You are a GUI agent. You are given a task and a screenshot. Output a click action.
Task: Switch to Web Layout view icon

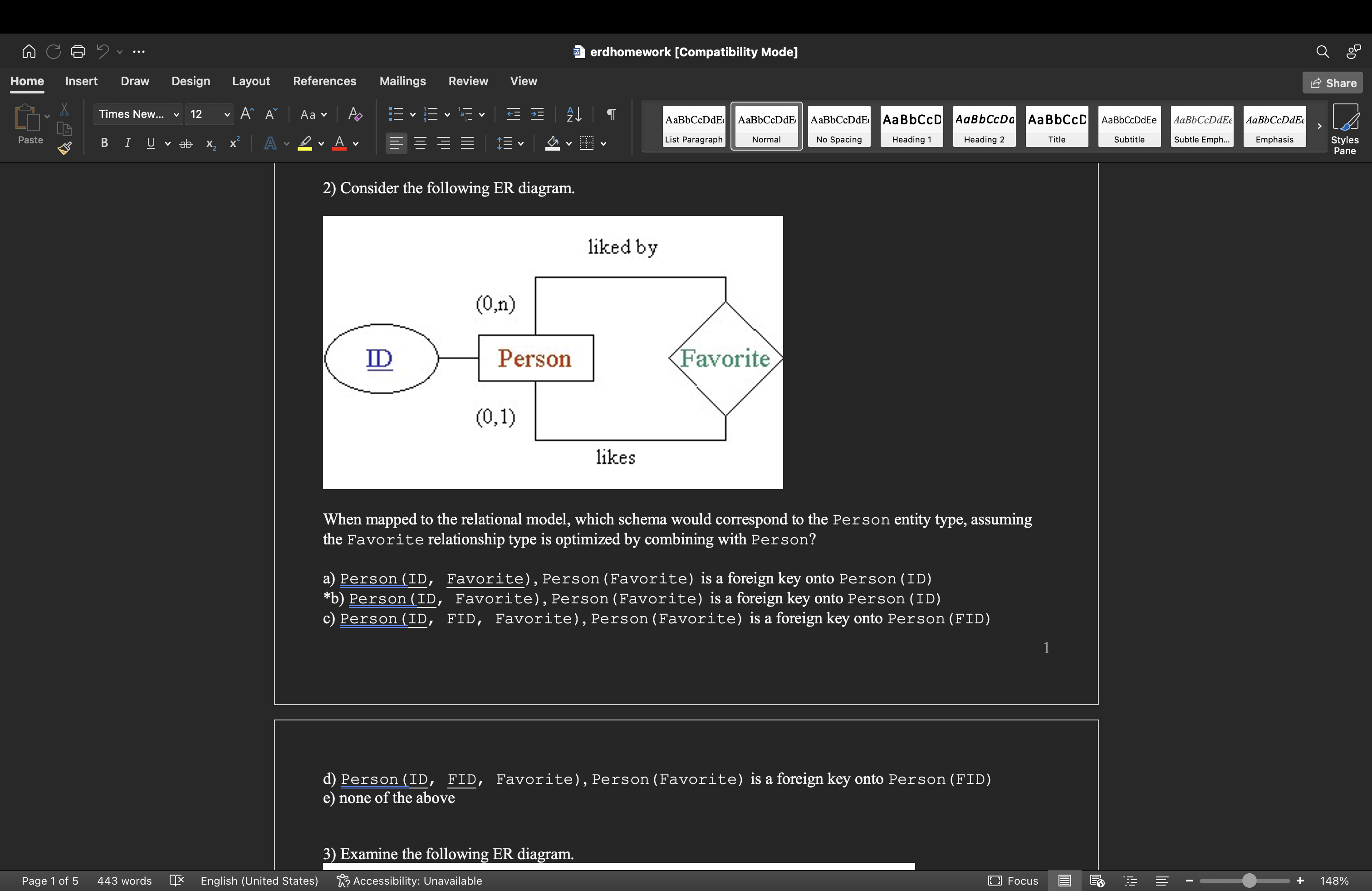click(1097, 881)
